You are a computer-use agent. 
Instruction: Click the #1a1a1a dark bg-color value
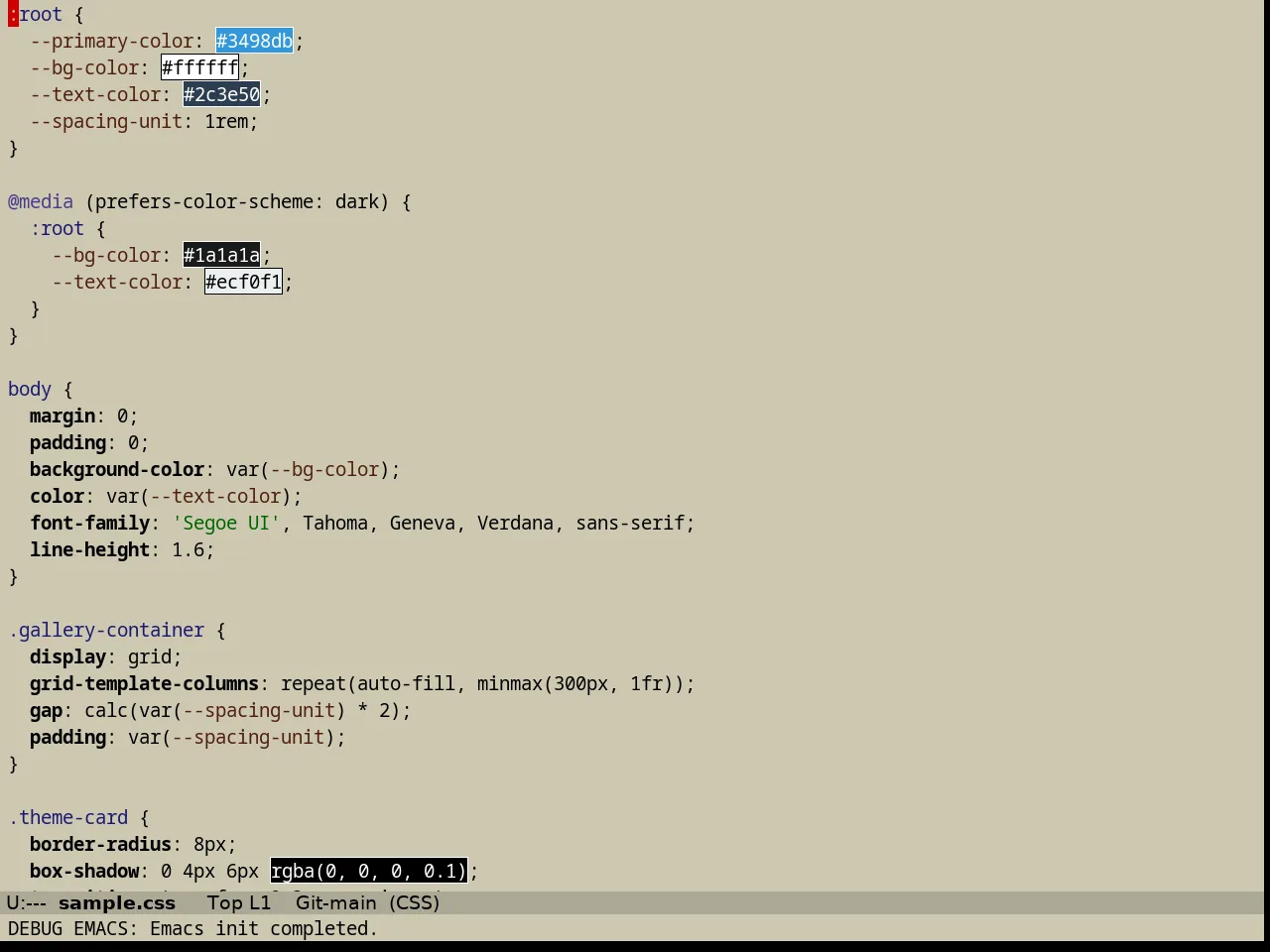coord(221,255)
